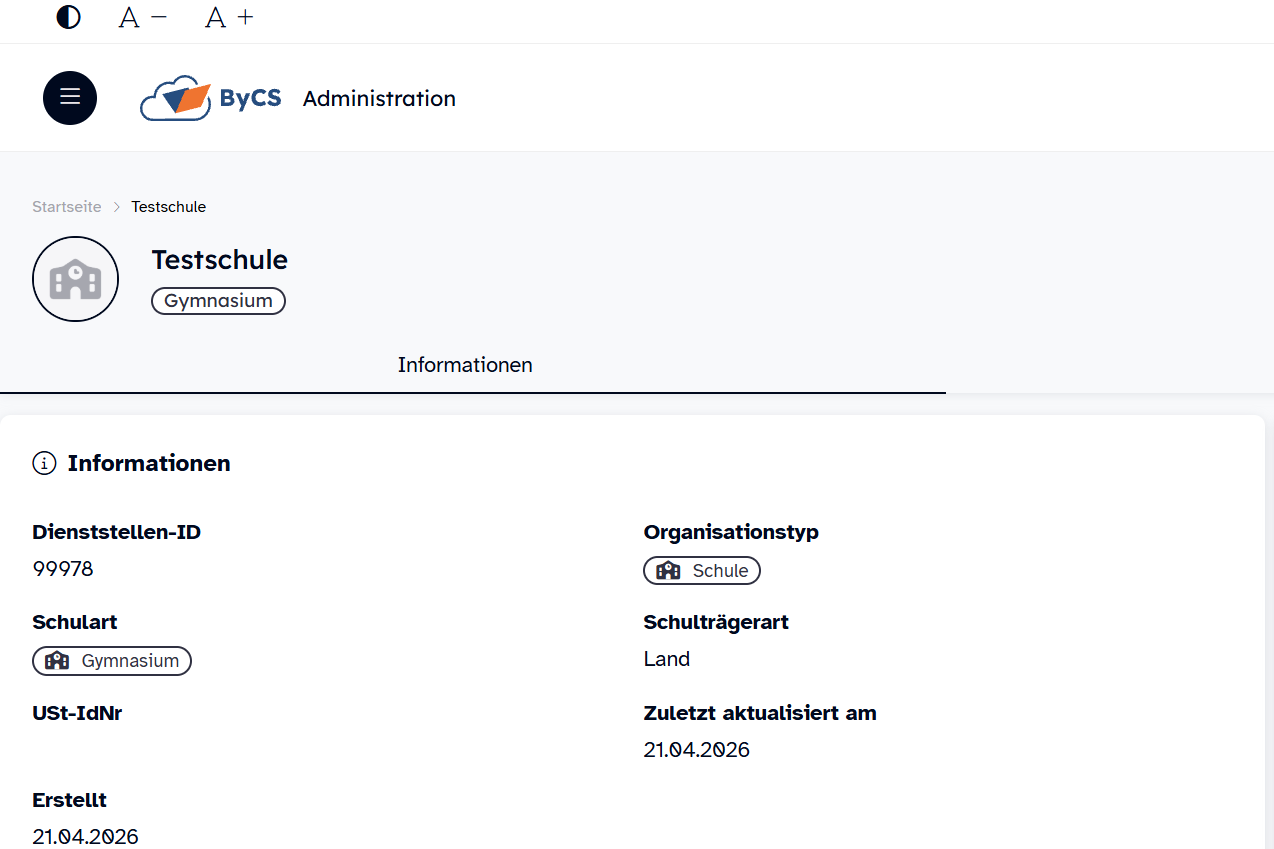1274x849 pixels.
Task: Switch to the Informationen tab
Action: 464,365
